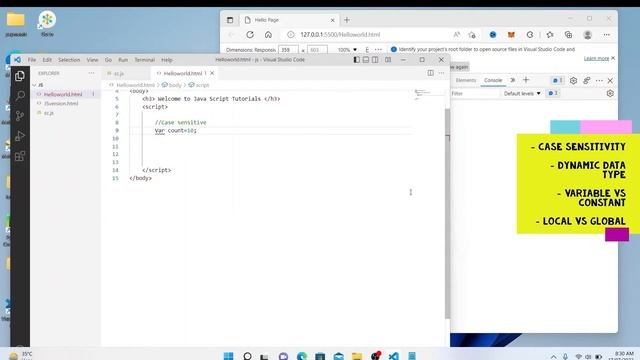Open MetaMask fox extension in Edge

tap(511, 35)
